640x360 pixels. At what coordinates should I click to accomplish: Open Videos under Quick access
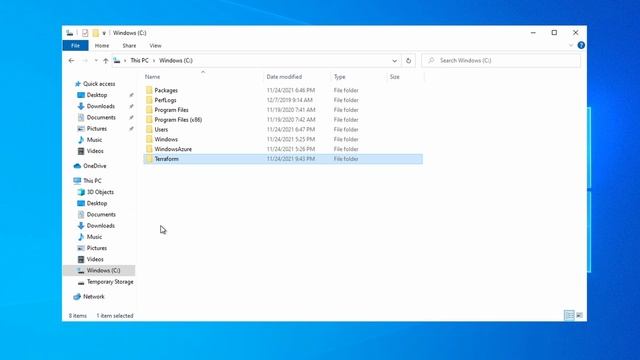95,151
